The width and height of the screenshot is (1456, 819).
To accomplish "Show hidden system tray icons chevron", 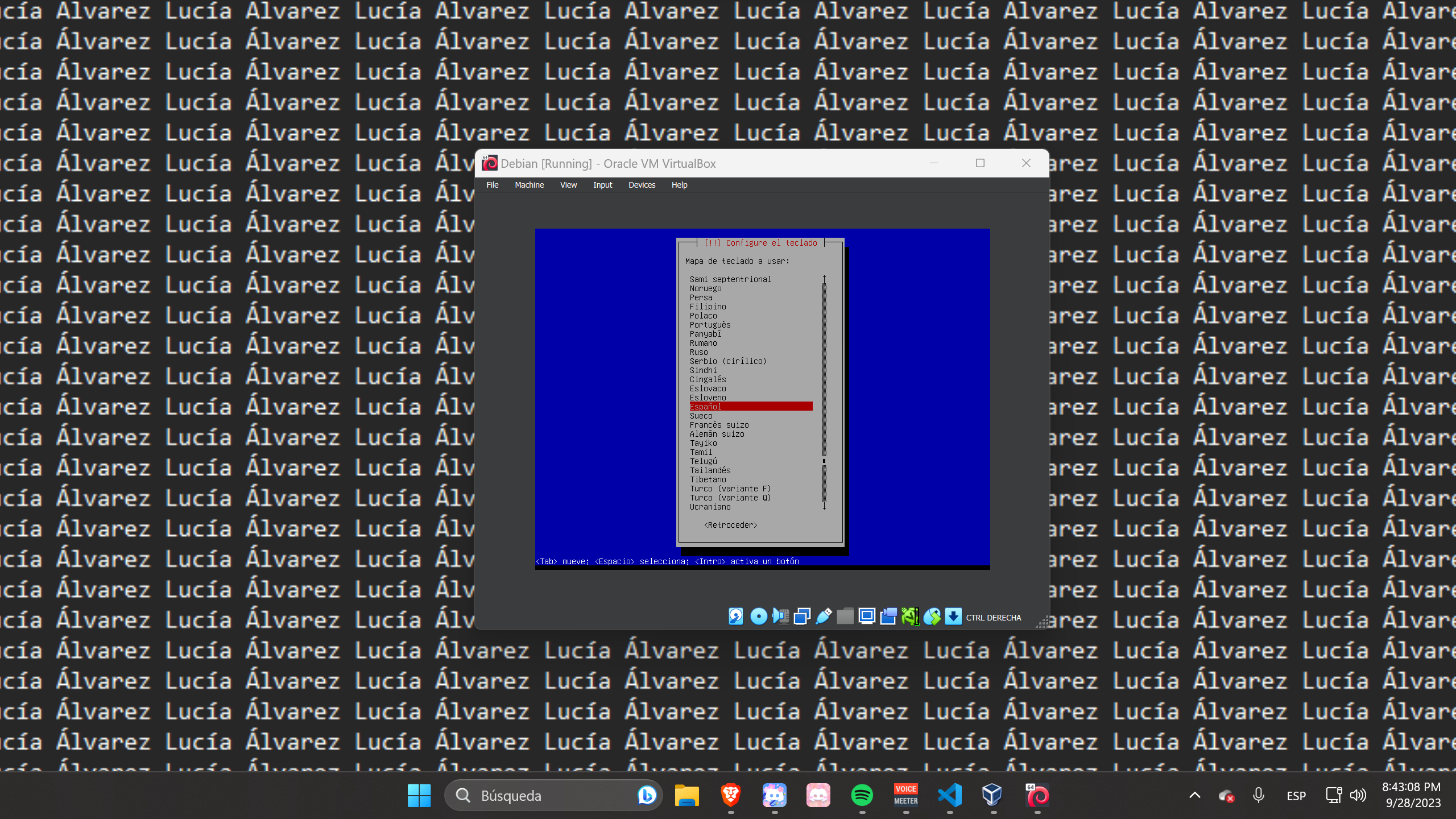I will (1194, 795).
